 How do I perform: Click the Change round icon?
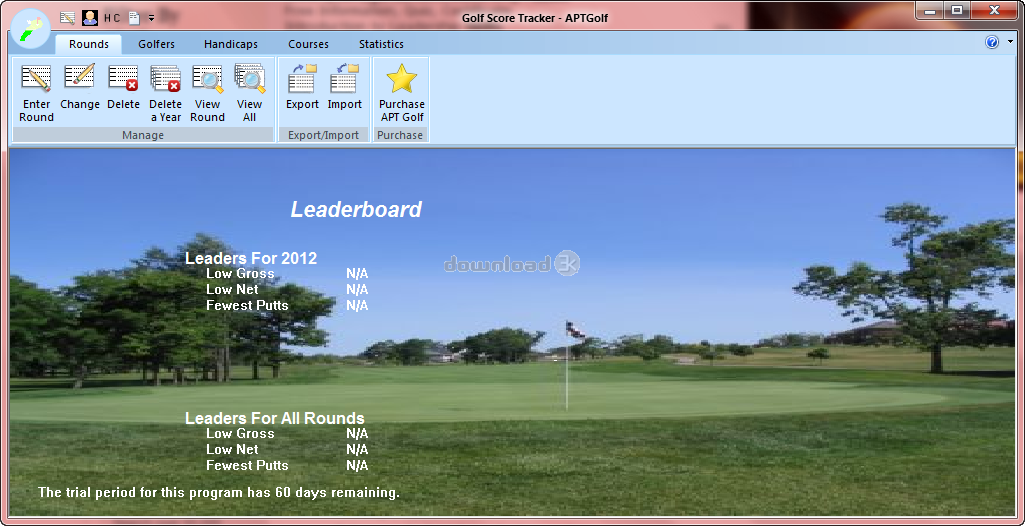click(x=79, y=78)
